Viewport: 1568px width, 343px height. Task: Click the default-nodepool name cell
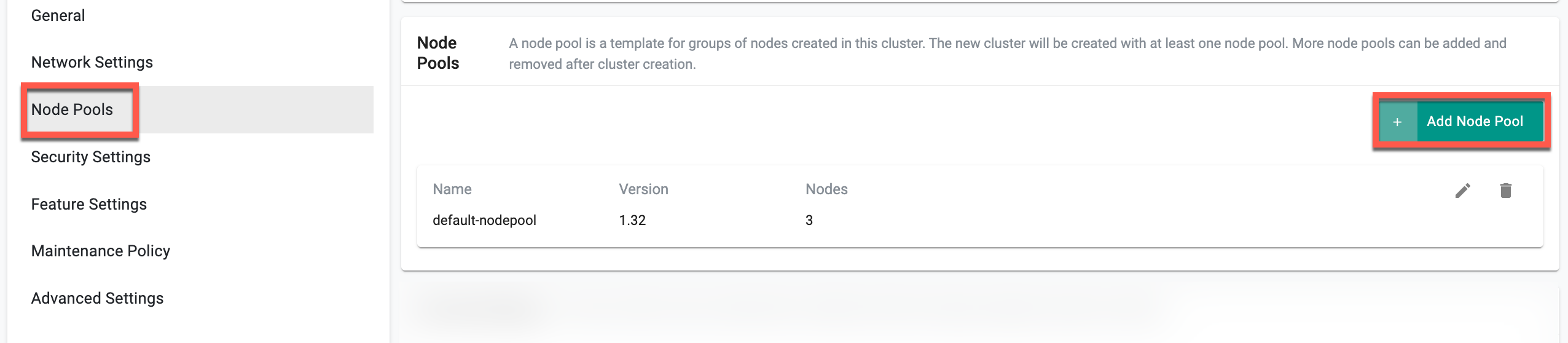[x=484, y=220]
